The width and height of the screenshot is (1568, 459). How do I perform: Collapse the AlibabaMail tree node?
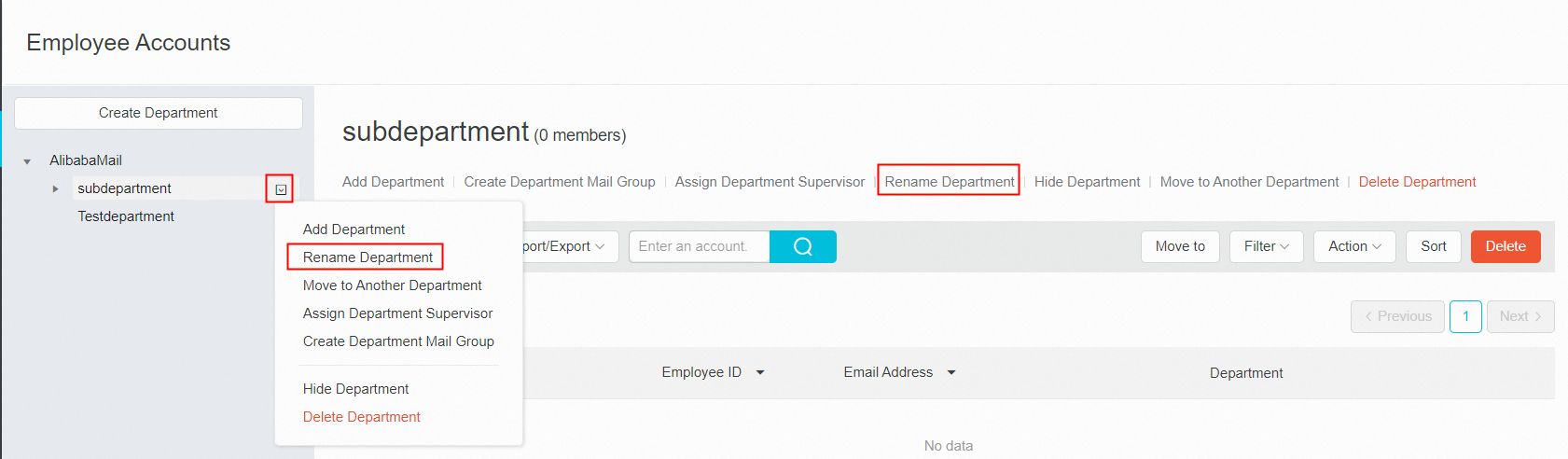tap(27, 161)
